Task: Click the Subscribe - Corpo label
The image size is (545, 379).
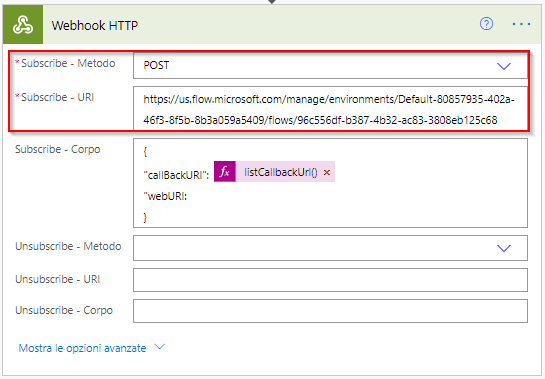Action: (x=58, y=150)
